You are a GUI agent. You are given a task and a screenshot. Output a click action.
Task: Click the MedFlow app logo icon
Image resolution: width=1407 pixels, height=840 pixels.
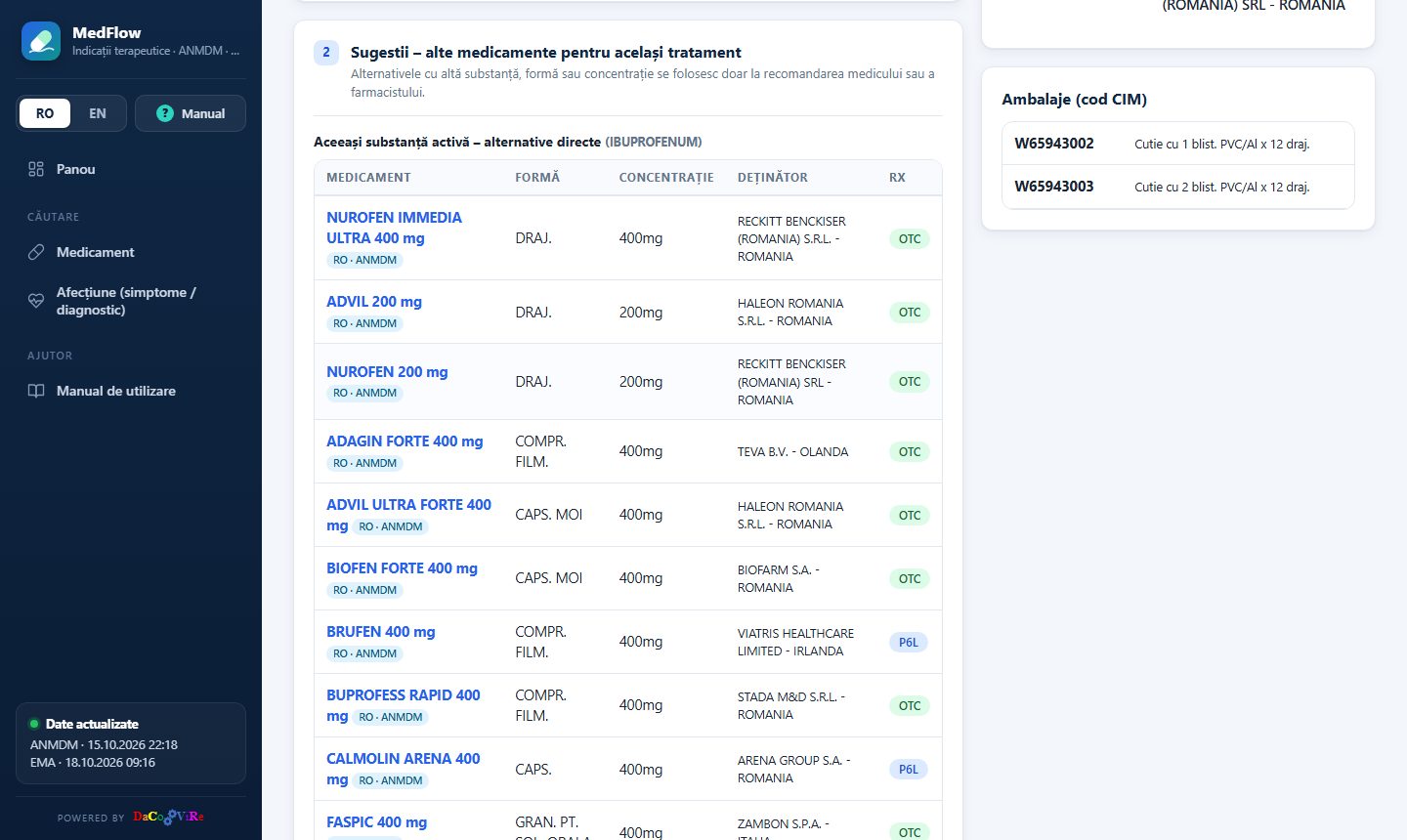pos(41,41)
